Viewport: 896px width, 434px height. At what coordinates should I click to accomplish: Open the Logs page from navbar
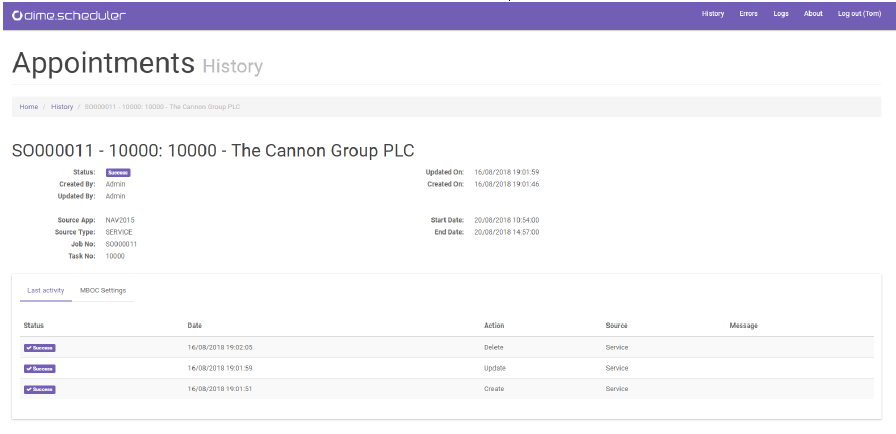[781, 14]
